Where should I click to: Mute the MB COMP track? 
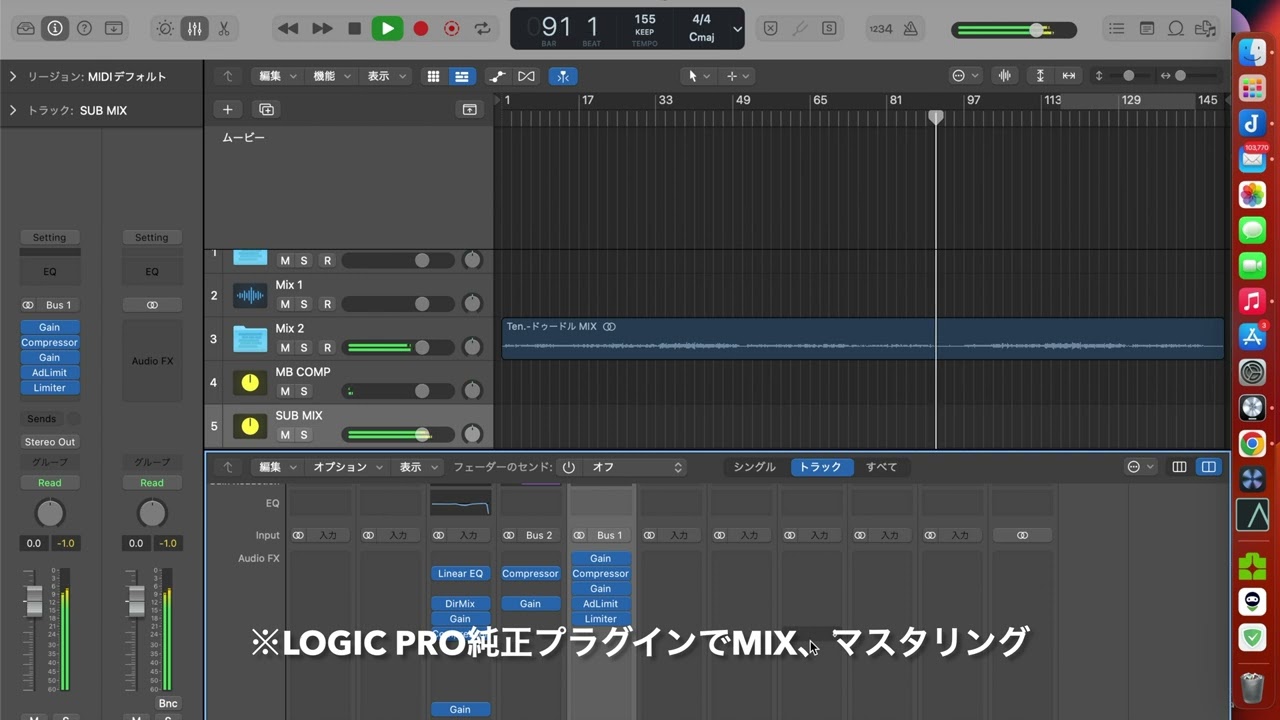[285, 391]
